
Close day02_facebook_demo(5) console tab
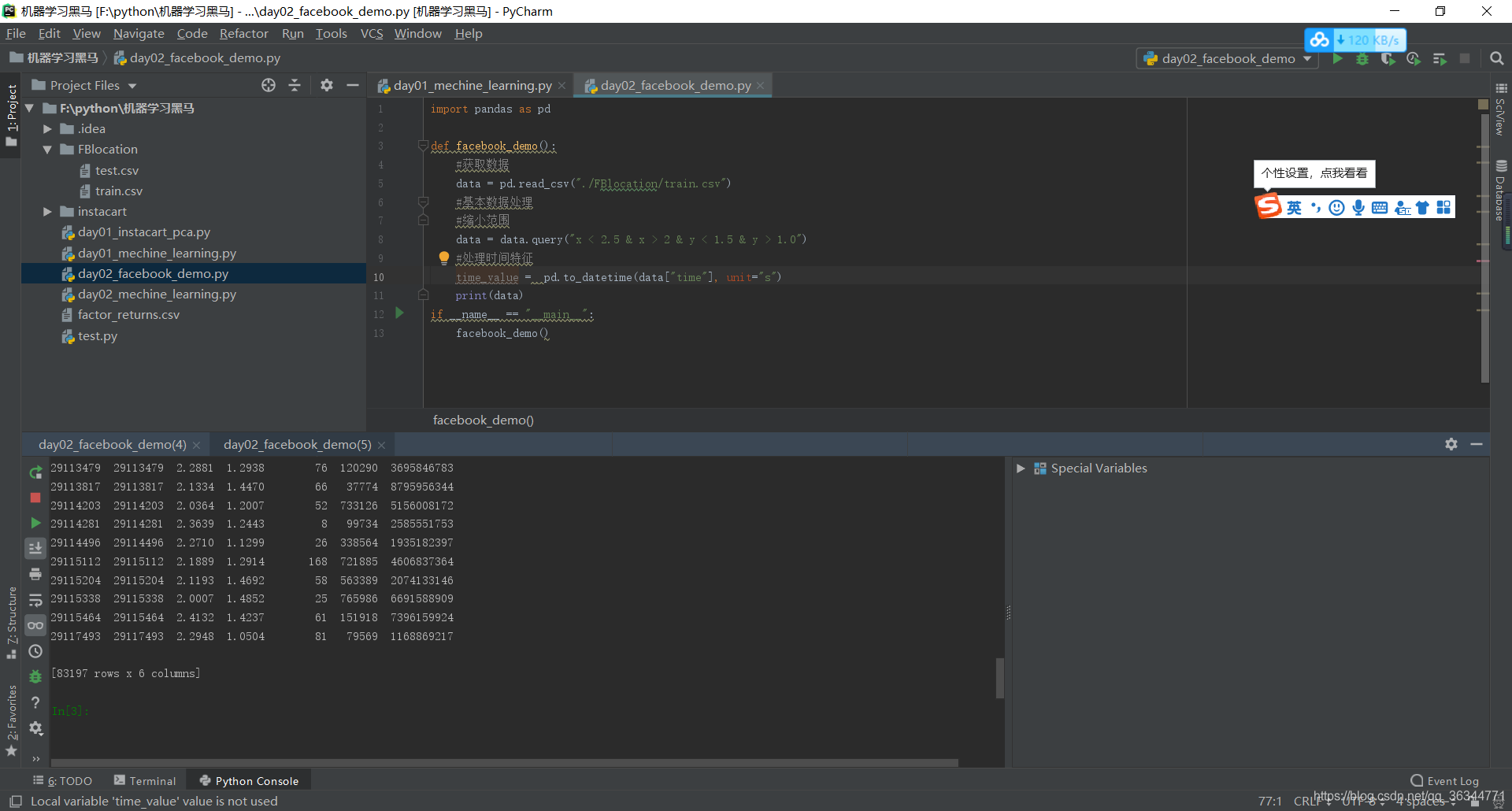point(381,445)
